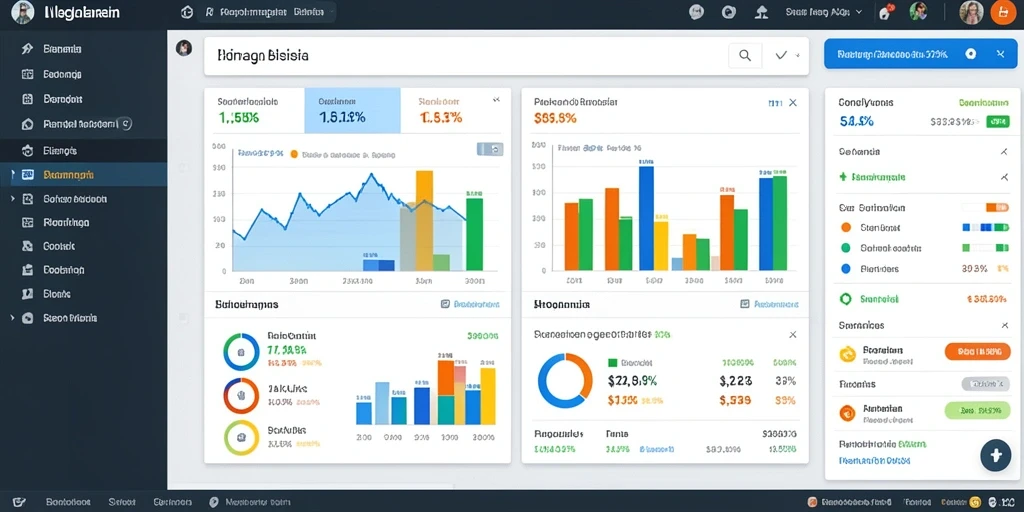Toggle the green square legend by the large donut

(612, 362)
